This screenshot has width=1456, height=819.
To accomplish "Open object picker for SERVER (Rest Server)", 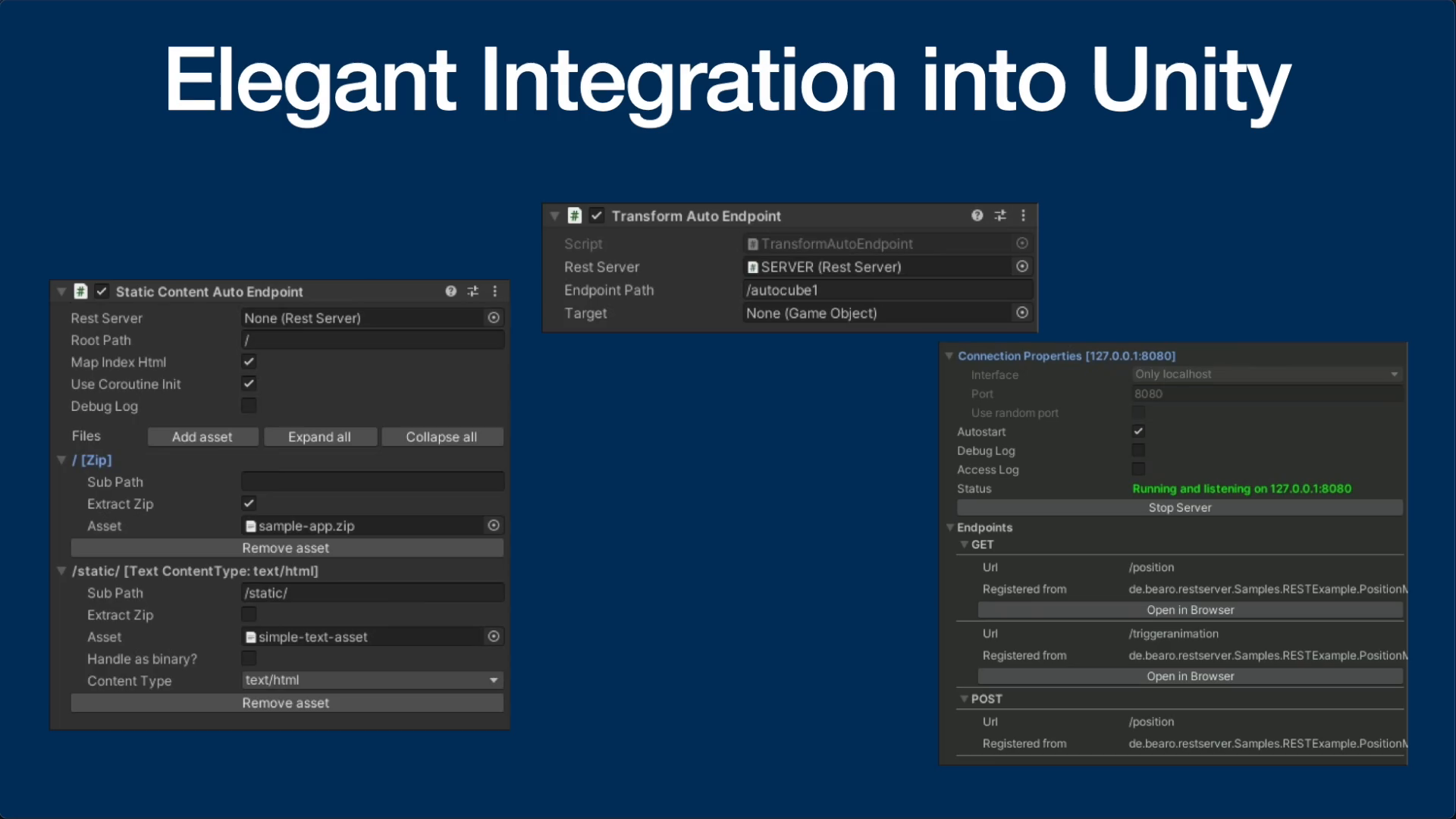I will pos(1022,266).
